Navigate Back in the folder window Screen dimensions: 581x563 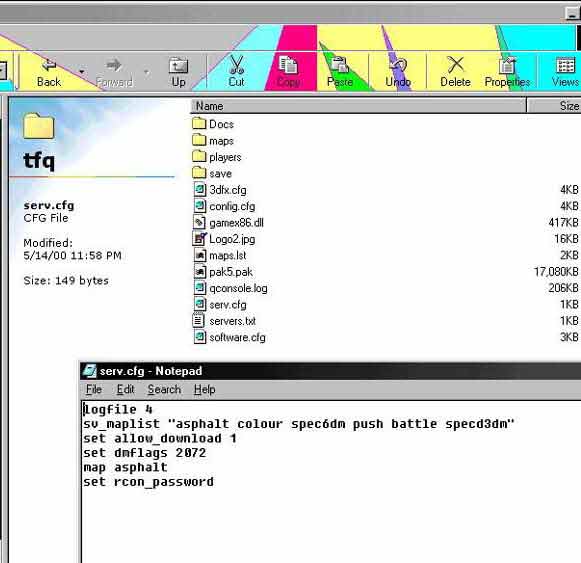tap(49, 71)
